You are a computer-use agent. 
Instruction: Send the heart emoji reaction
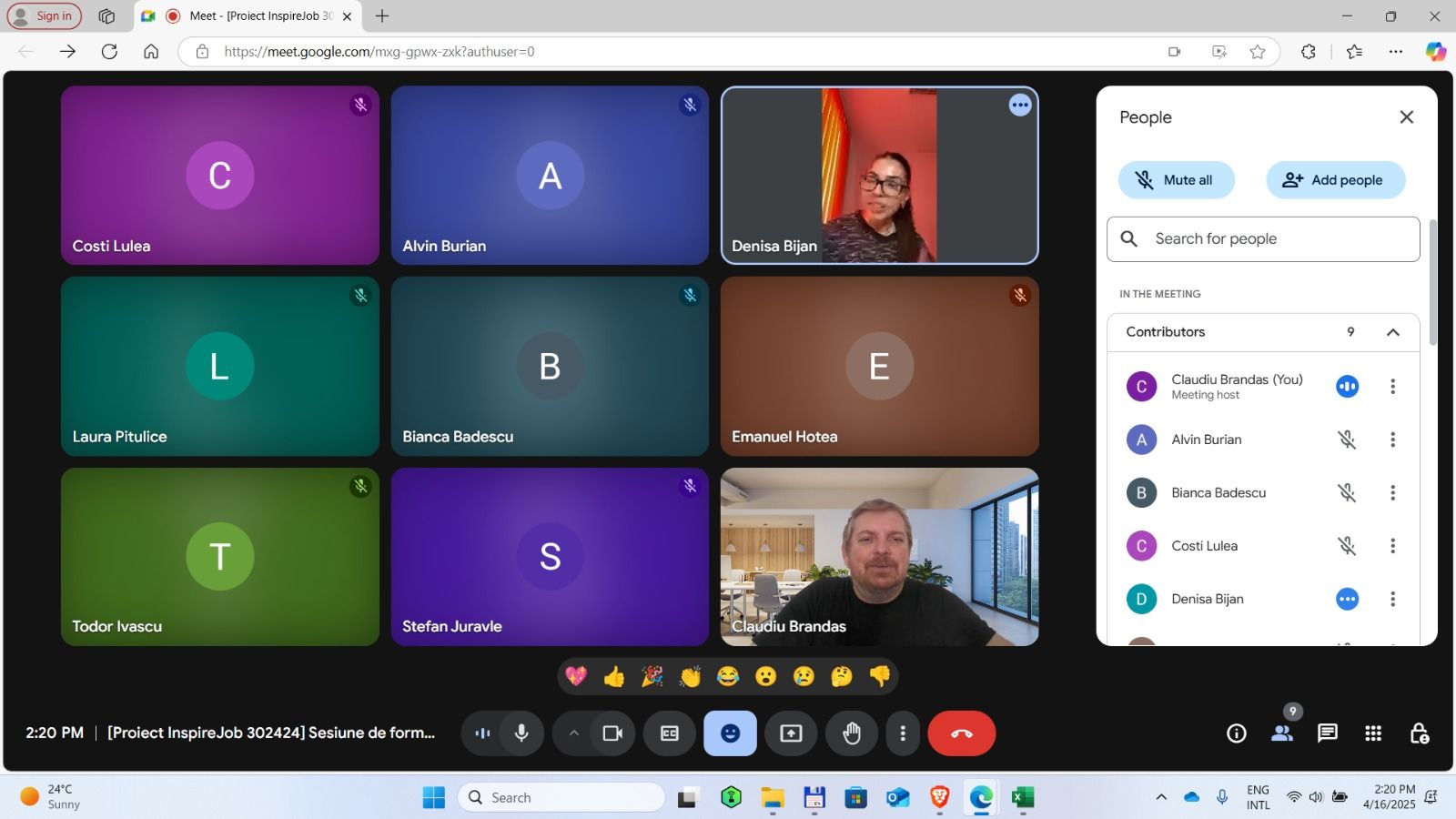576,676
